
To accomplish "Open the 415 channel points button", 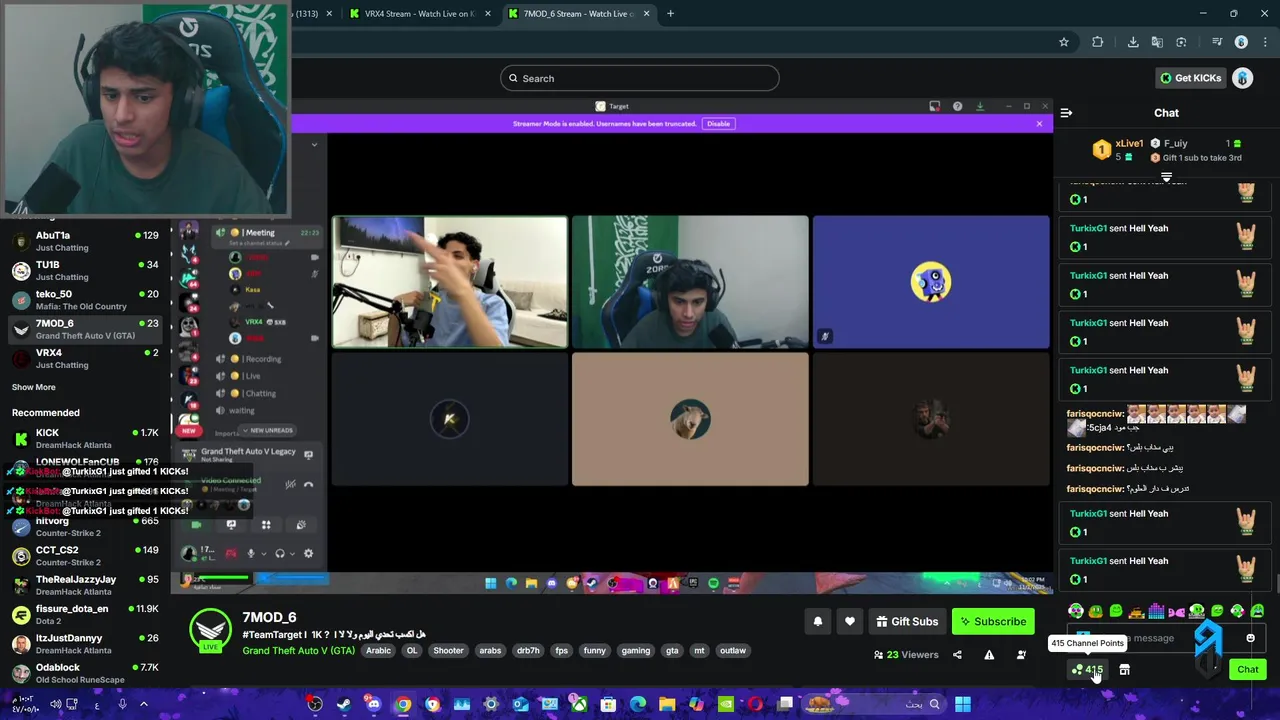I will pos(1087,669).
